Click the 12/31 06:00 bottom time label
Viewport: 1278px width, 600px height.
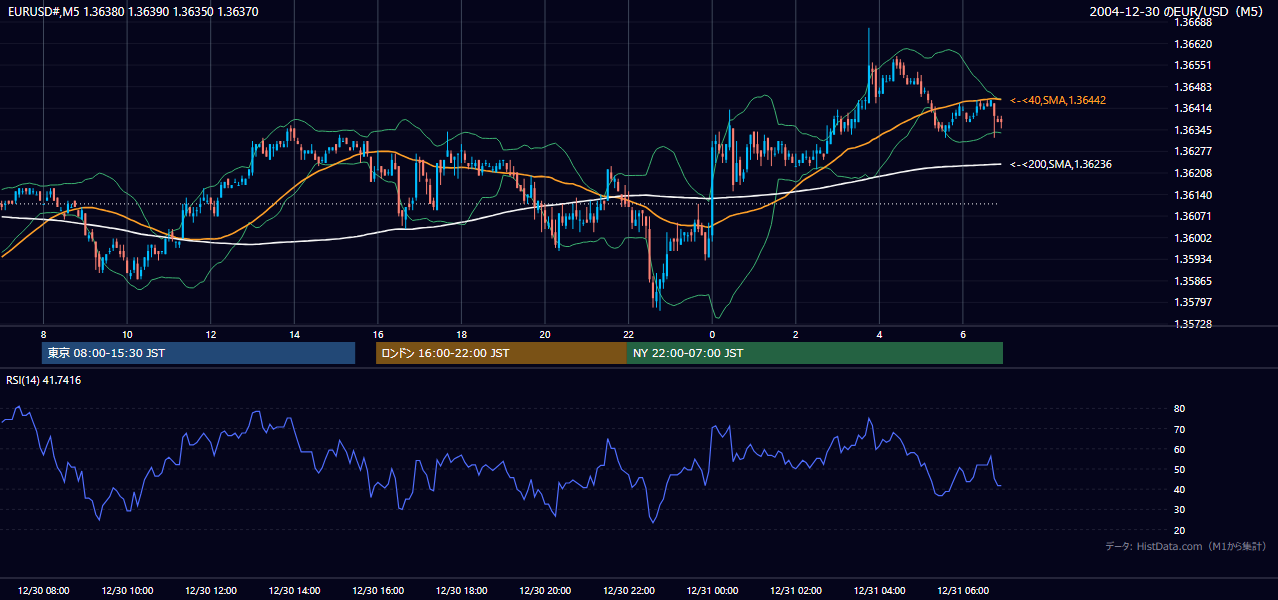pyautogui.click(x=962, y=591)
